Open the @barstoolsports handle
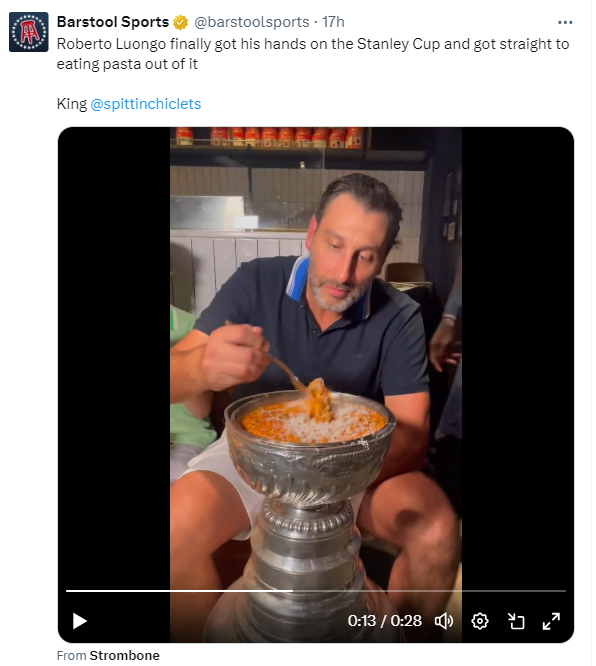Screen dimensions: 596x666 click(x=251, y=22)
